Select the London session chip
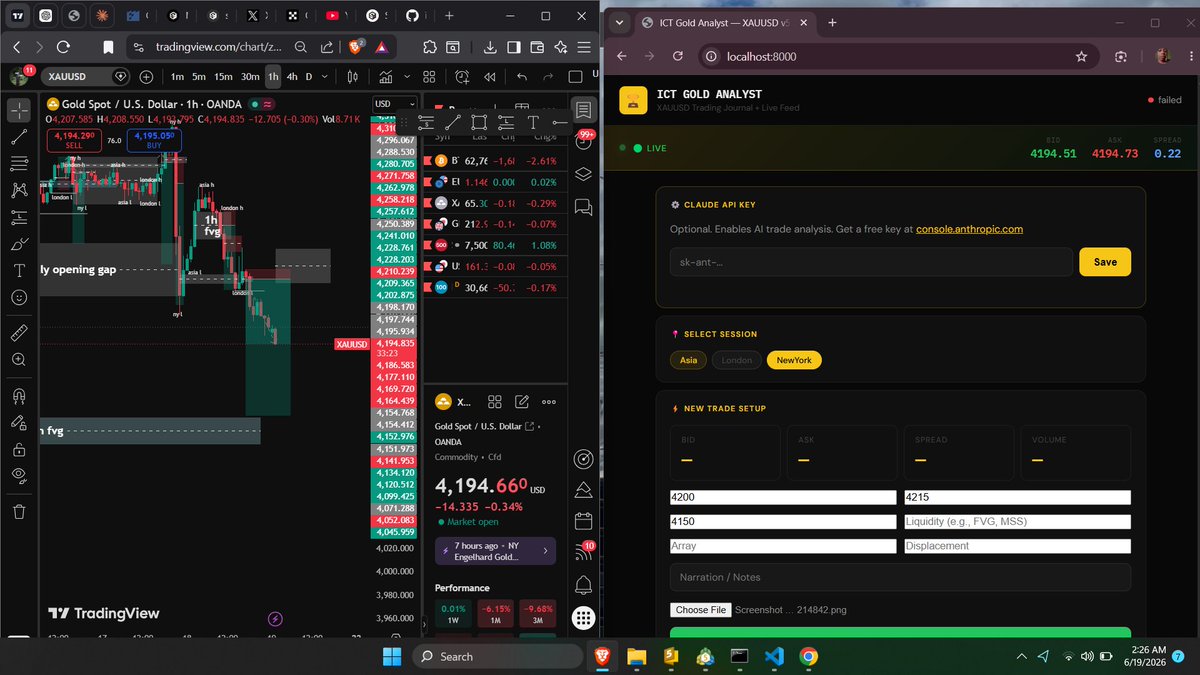Screen dimensions: 1200x675 737,360
